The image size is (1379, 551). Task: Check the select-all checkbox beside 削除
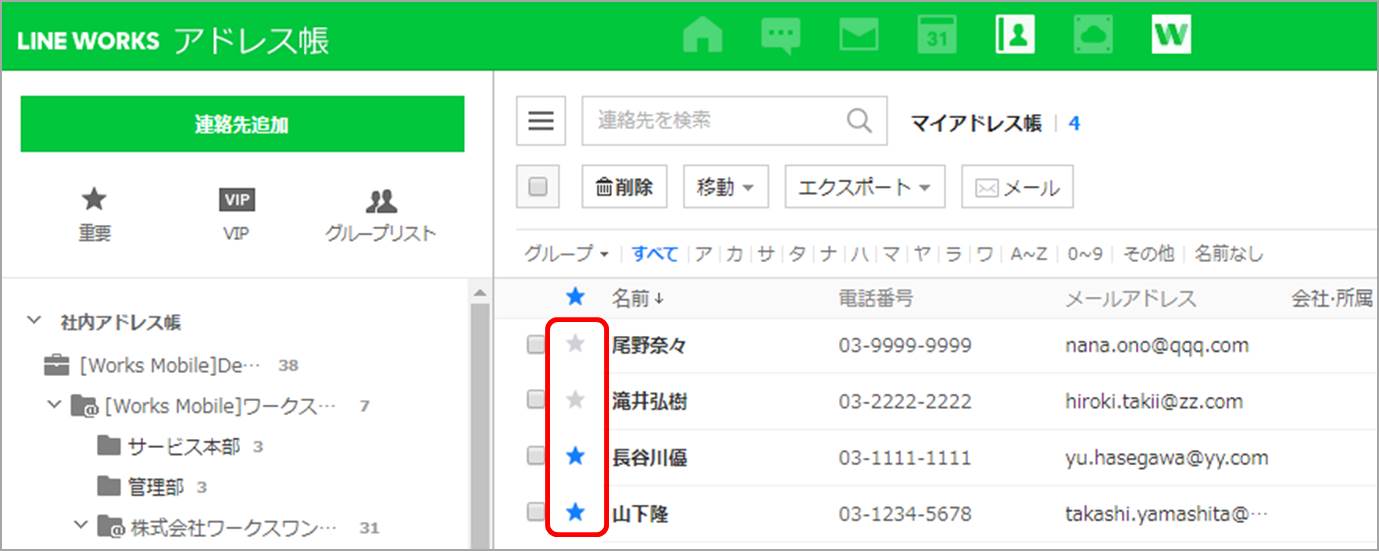[x=537, y=187]
